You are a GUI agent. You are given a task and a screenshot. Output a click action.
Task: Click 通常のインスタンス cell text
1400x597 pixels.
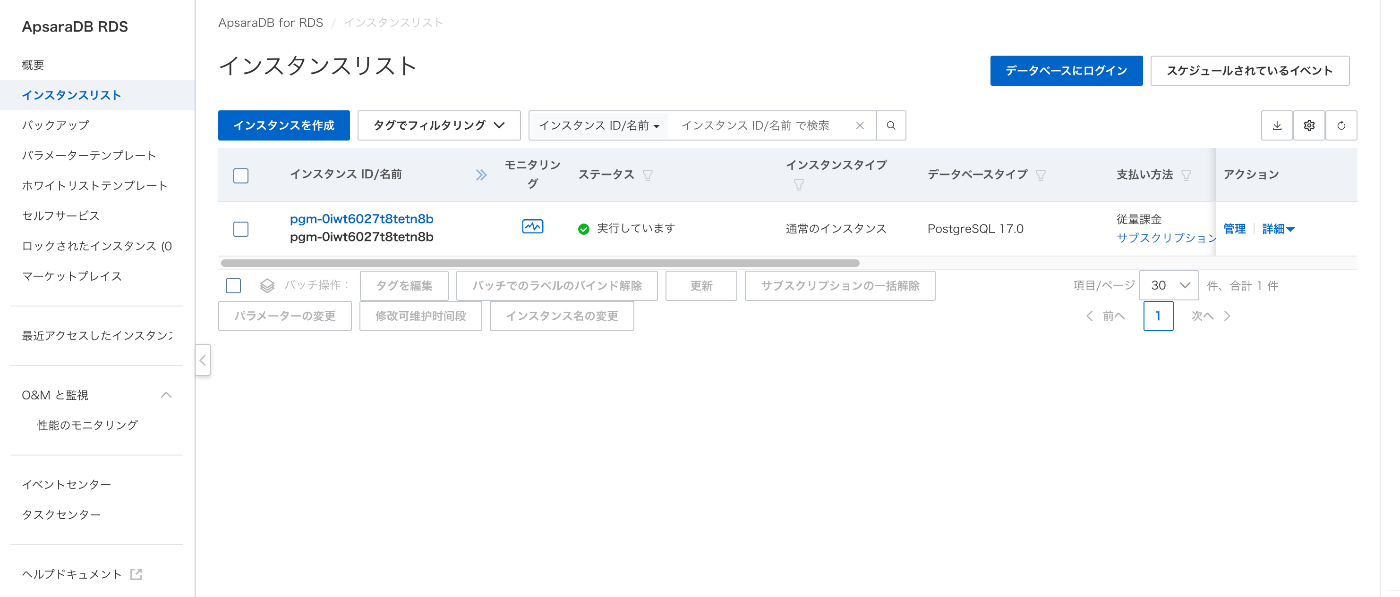836,229
